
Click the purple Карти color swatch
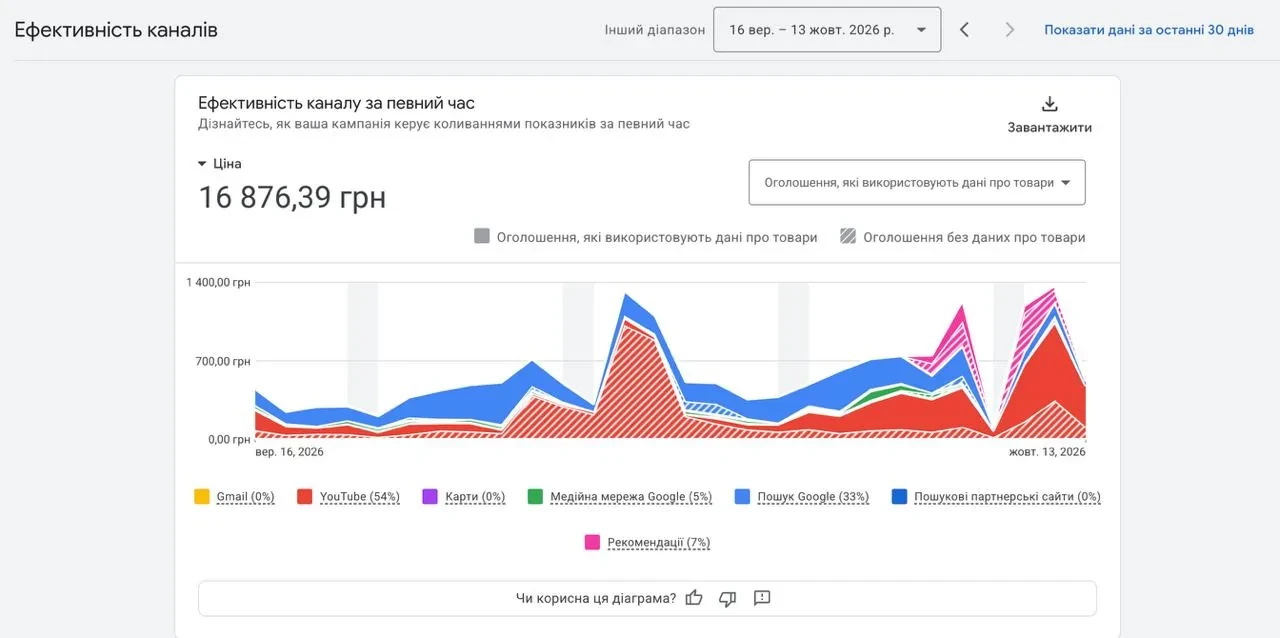(431, 496)
